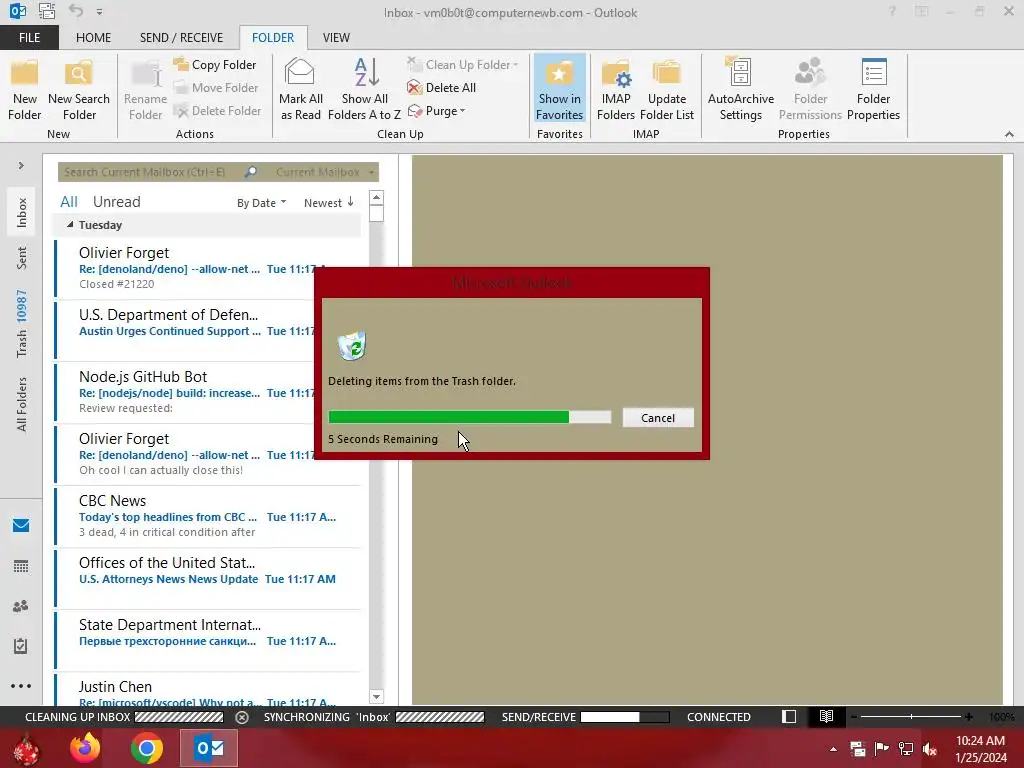Image resolution: width=1024 pixels, height=768 pixels.
Task: Click Delete All in Clean Up group
Action: click(x=441, y=88)
